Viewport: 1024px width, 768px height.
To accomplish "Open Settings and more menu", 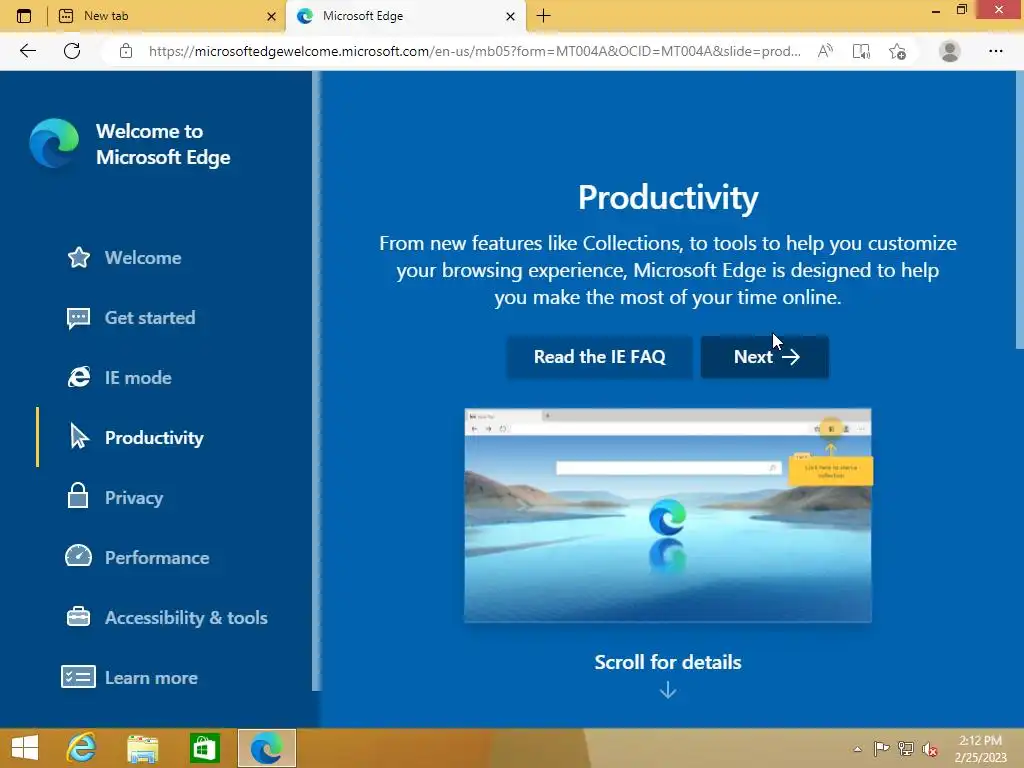I will click(x=995, y=51).
